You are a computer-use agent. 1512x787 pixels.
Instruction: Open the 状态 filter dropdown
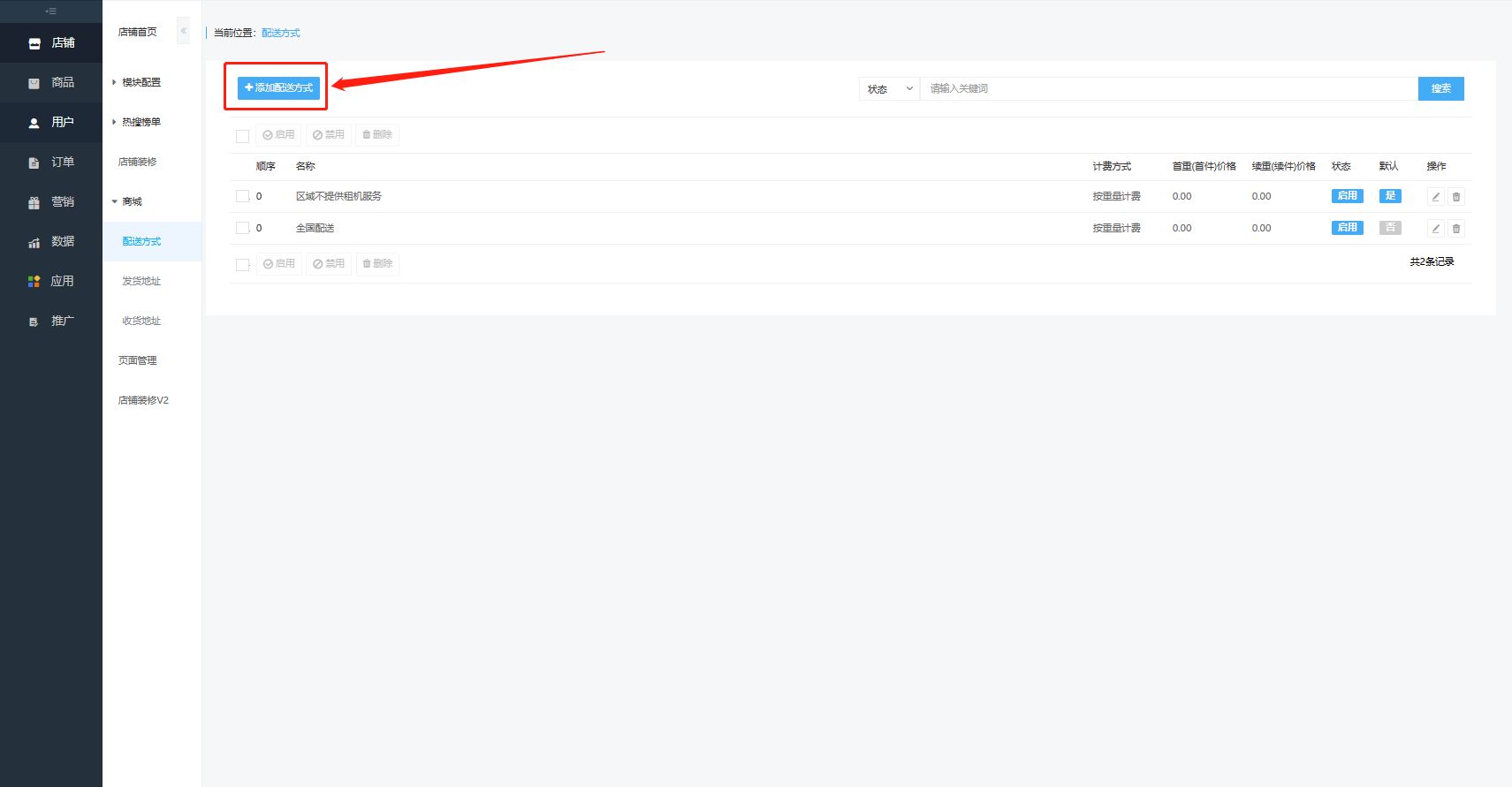tap(890, 88)
